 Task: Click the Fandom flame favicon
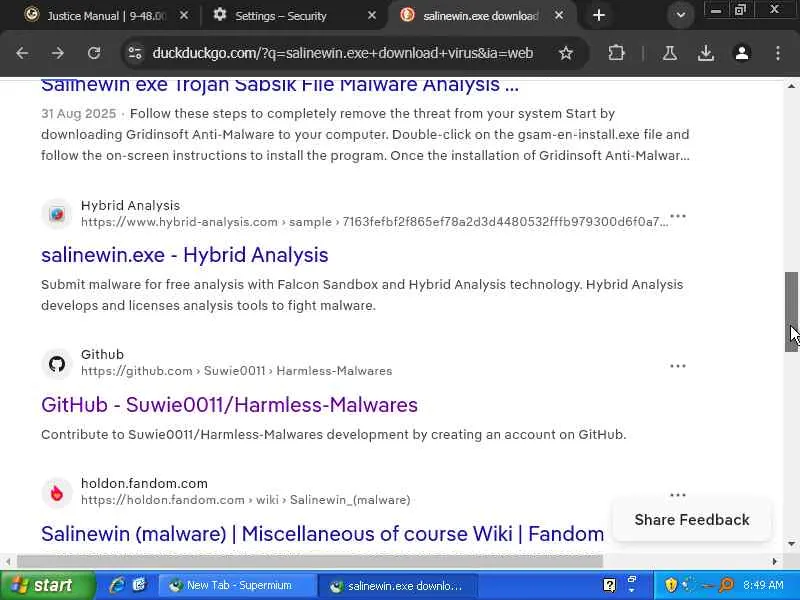(57, 493)
